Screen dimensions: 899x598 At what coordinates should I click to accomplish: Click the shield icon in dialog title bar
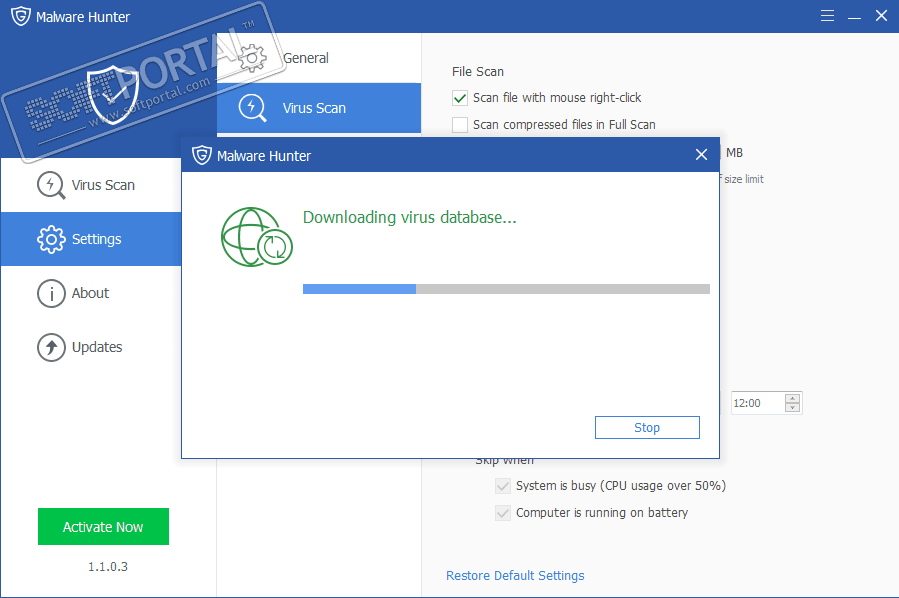(x=201, y=155)
